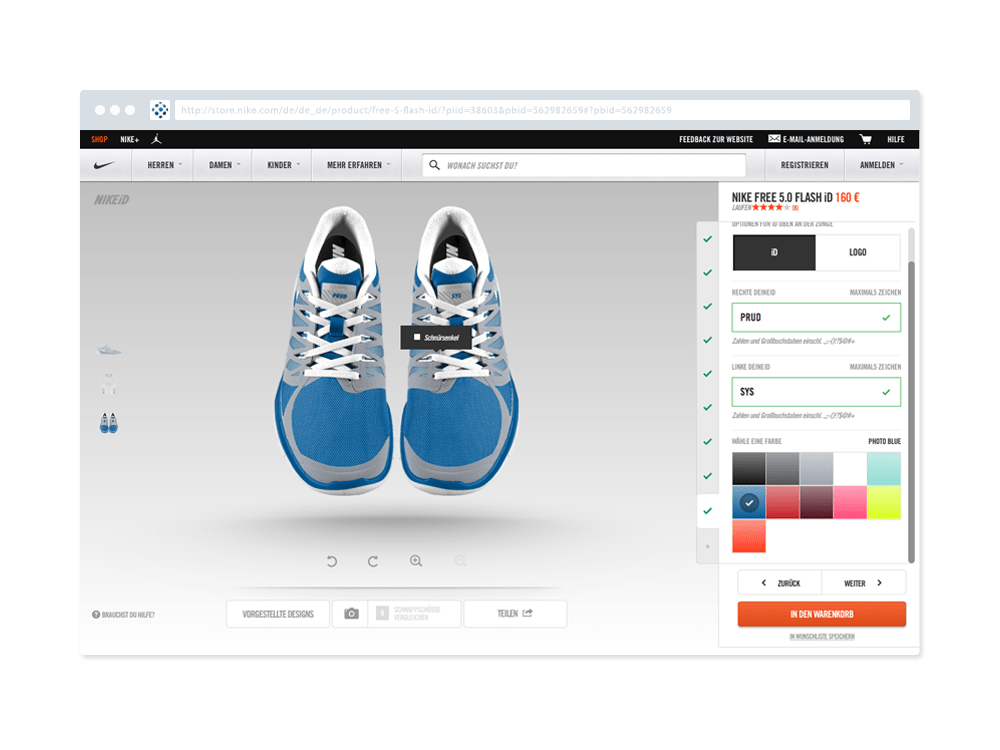Select the highlighted active step checkmark
The height and width of the screenshot is (750, 1000).
click(707, 511)
